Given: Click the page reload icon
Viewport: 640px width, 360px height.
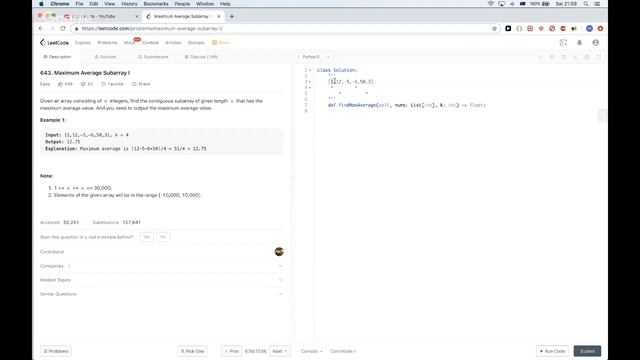Looking at the screenshot, I should [63, 29].
